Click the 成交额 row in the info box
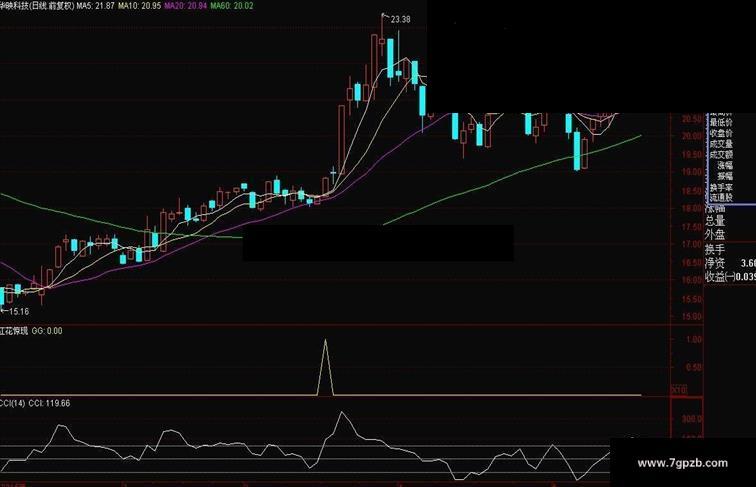Viewport: 756px width, 487px height. point(721,154)
